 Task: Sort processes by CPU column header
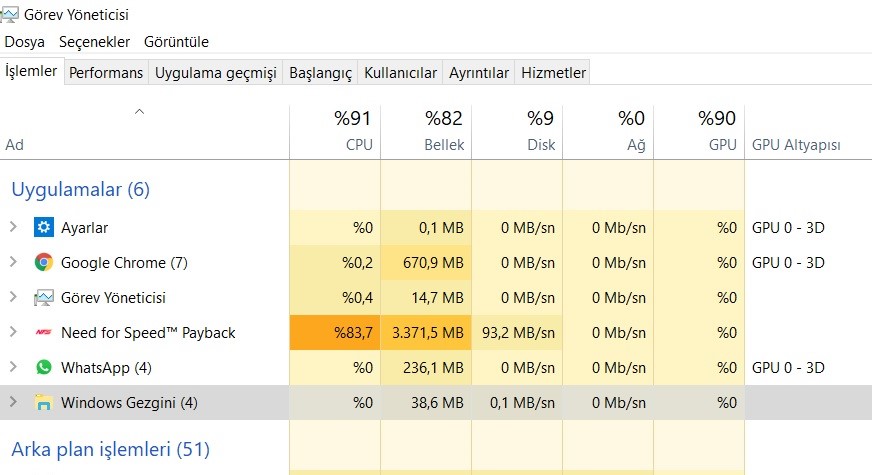coord(335,131)
